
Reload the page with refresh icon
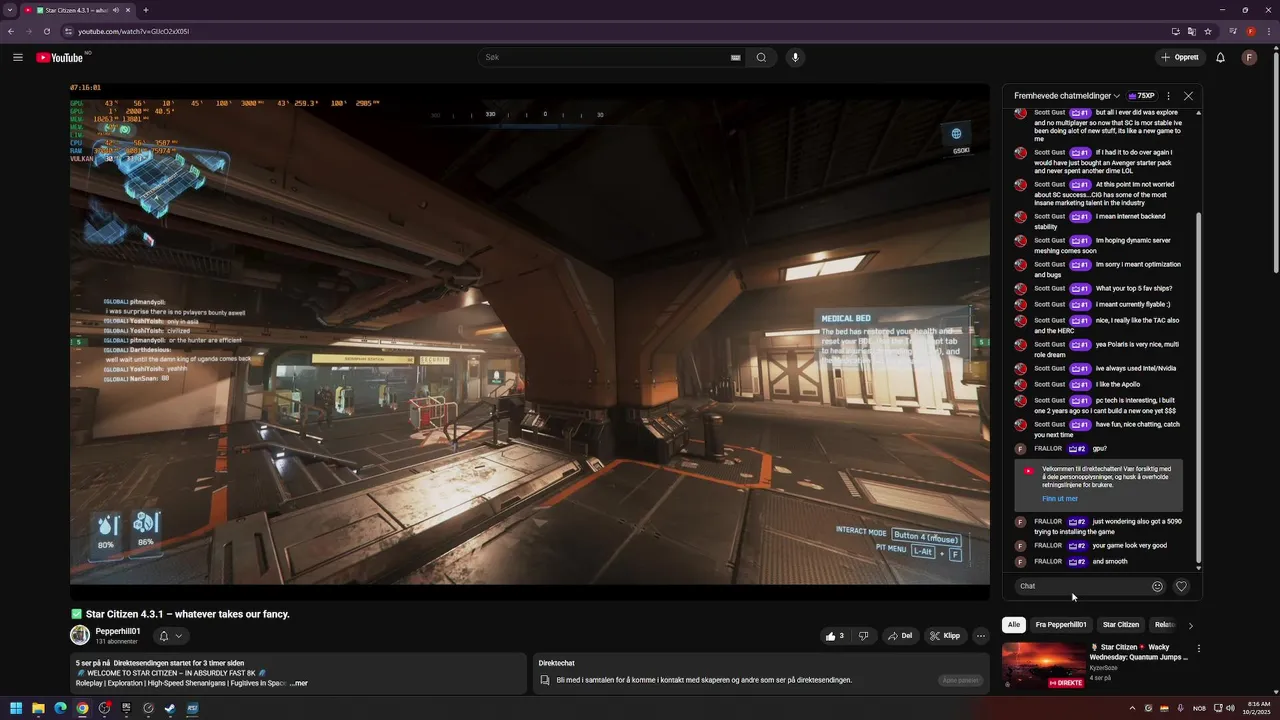(46, 31)
